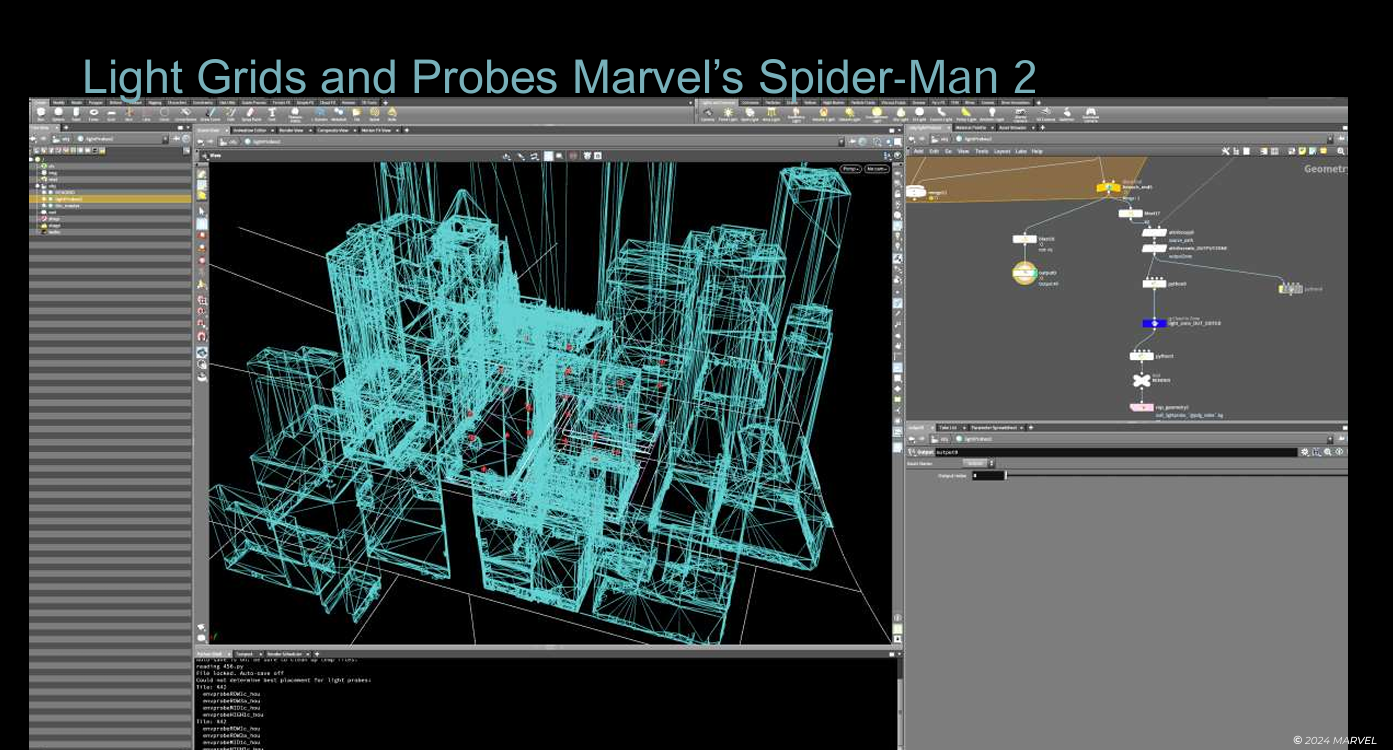Open the No cam camera dropdown
The height and width of the screenshot is (750, 1393).
tap(877, 169)
